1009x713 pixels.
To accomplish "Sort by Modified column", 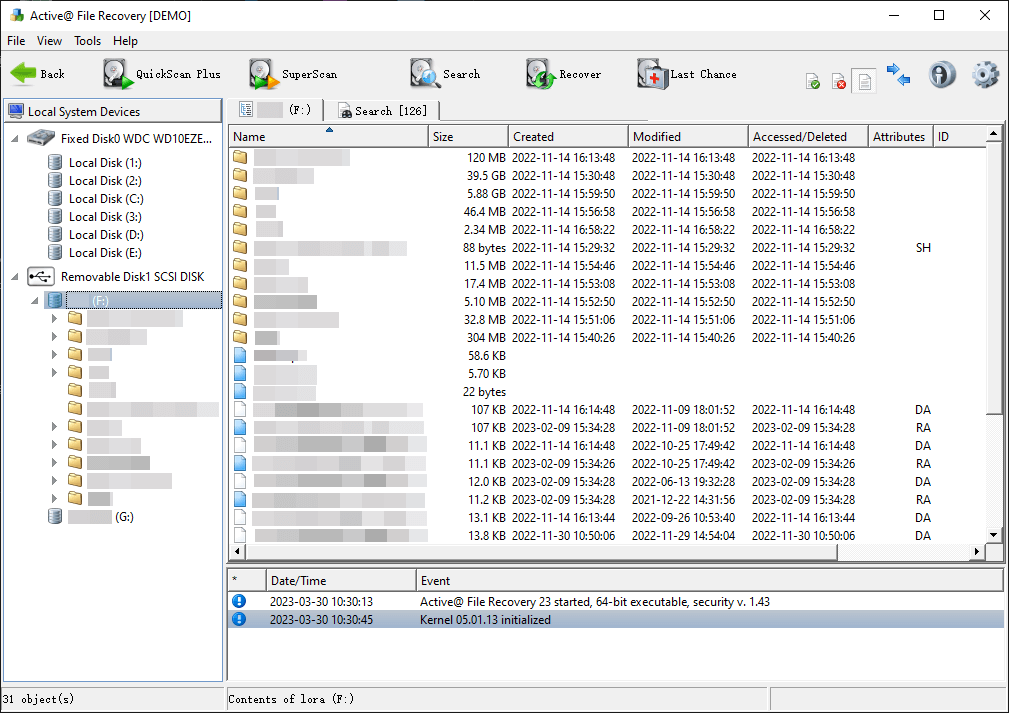I will 689,136.
